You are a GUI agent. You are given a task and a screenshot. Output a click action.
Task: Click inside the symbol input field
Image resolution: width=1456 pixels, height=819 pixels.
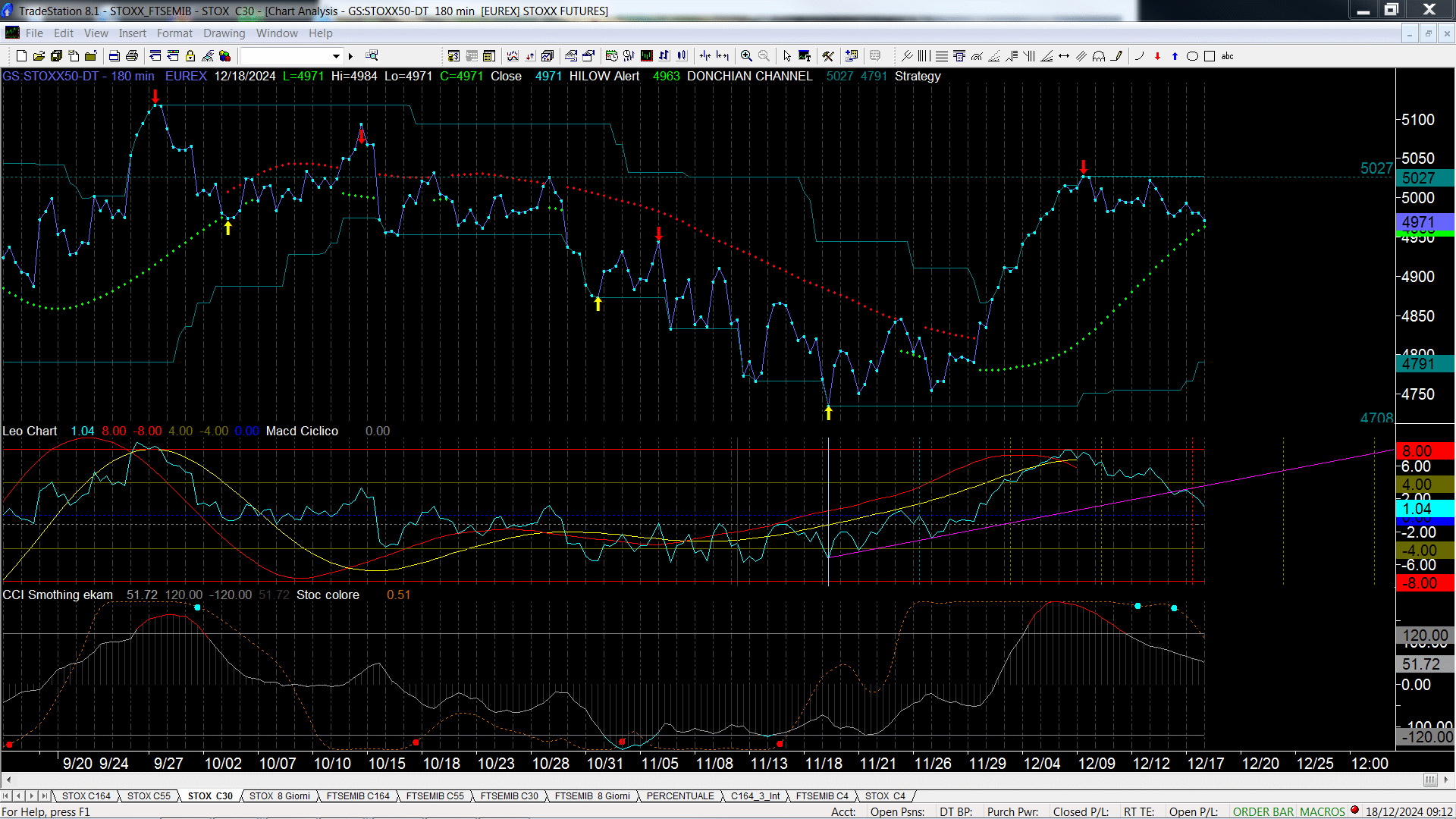[x=285, y=56]
